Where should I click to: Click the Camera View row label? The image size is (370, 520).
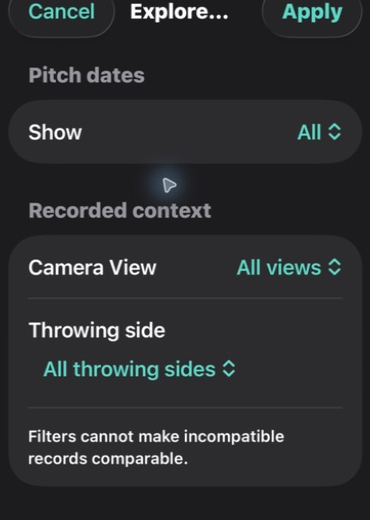click(x=92, y=267)
